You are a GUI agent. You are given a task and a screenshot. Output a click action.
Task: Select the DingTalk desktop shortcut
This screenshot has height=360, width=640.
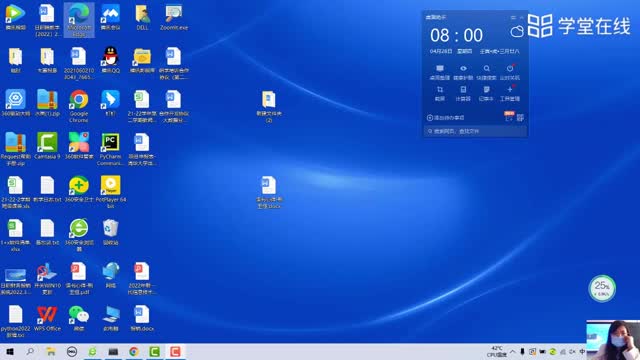110,103
